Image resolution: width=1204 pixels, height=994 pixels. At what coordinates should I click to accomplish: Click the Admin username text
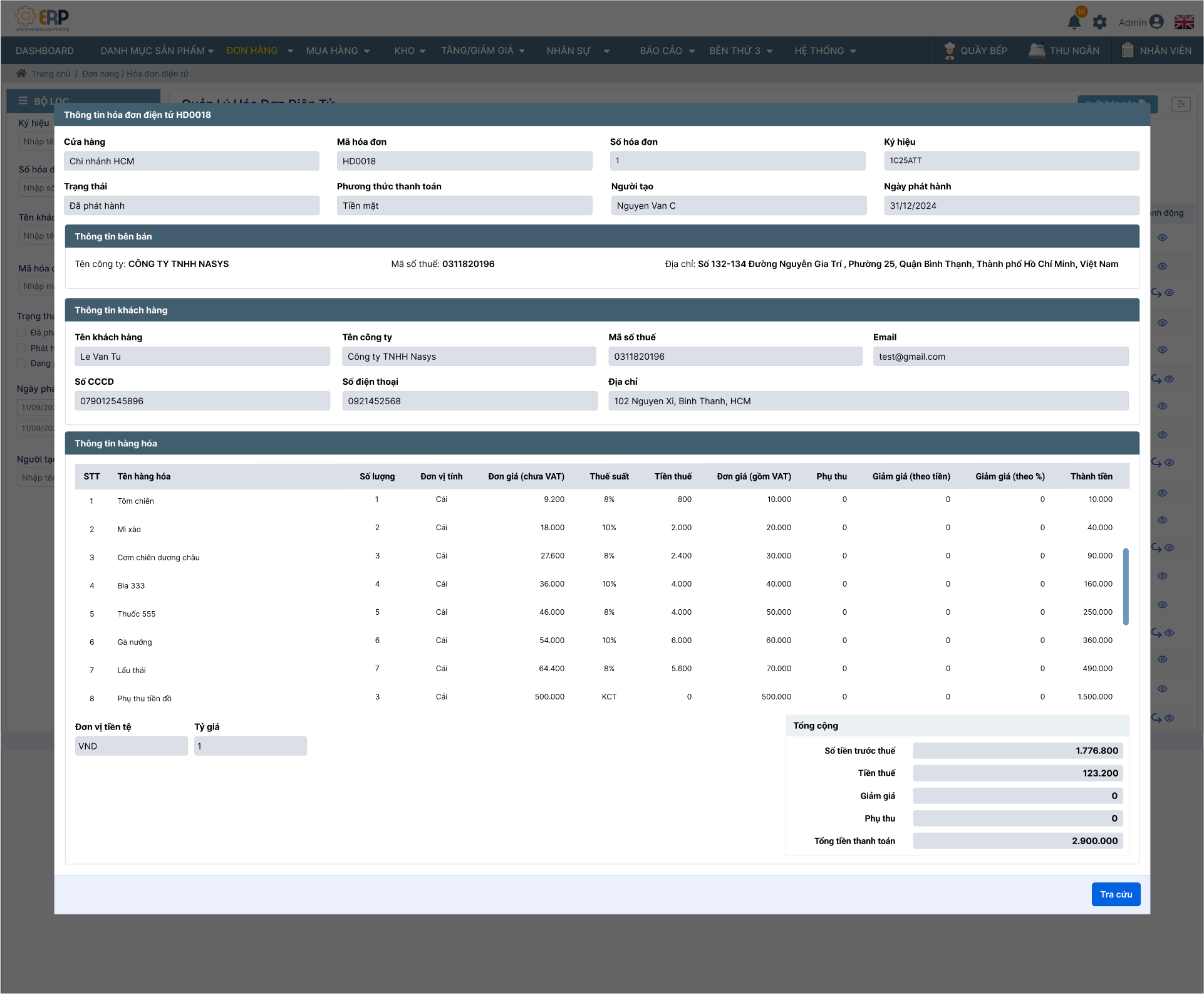coord(1132,23)
